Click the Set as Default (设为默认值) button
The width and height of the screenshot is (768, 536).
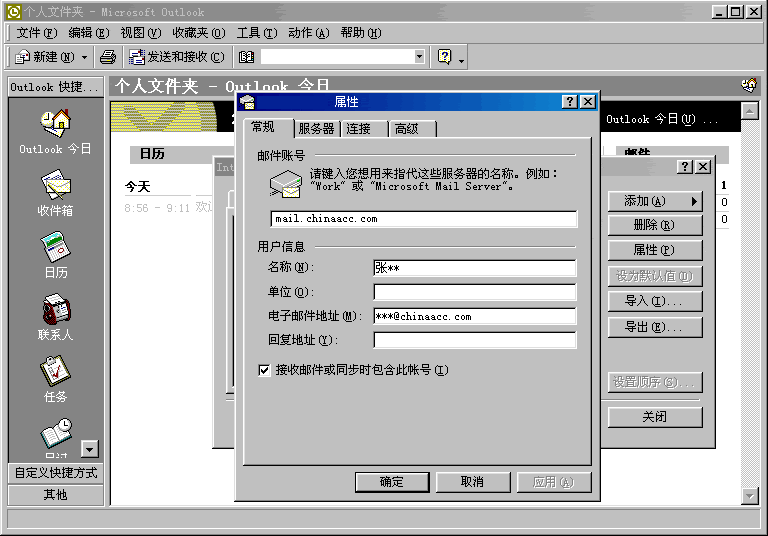tap(655, 276)
